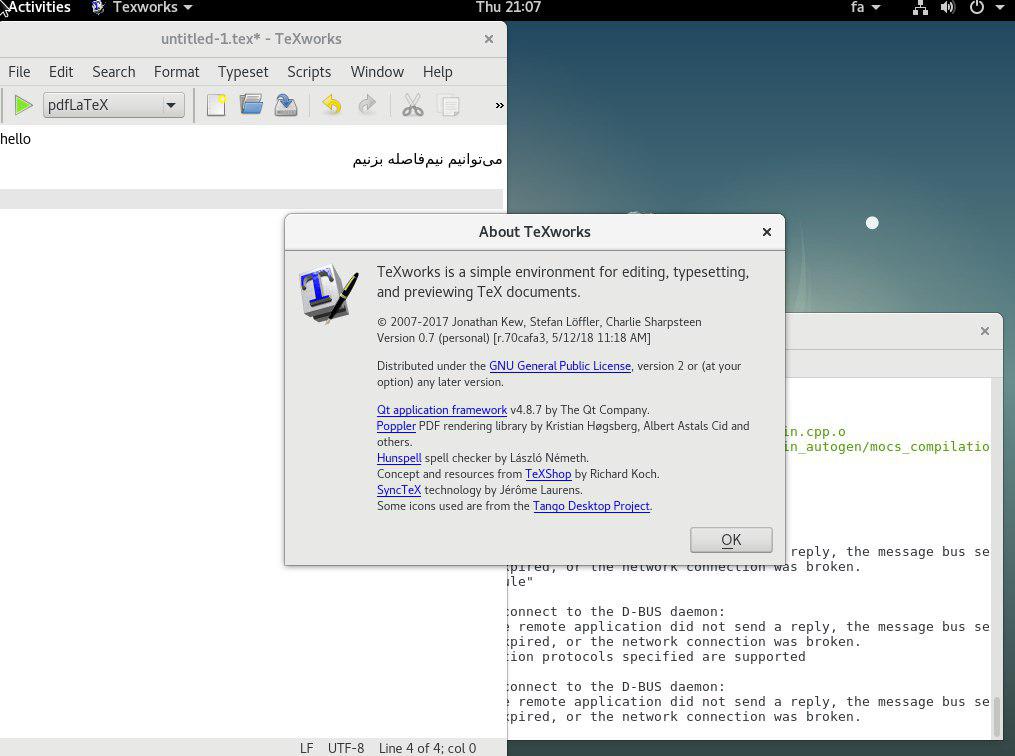The width and height of the screenshot is (1015, 756).
Task: Open the Poppler link
Action: (x=396, y=426)
